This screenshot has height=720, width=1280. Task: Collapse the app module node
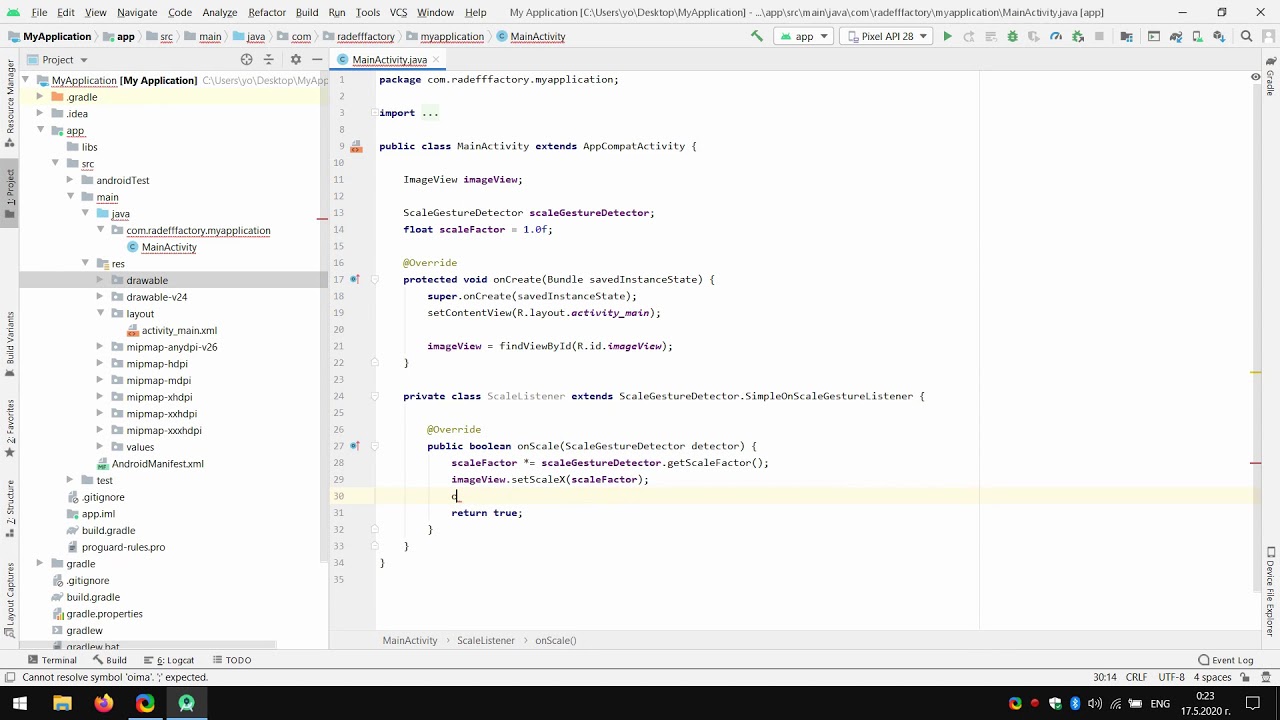pyautogui.click(x=40, y=130)
